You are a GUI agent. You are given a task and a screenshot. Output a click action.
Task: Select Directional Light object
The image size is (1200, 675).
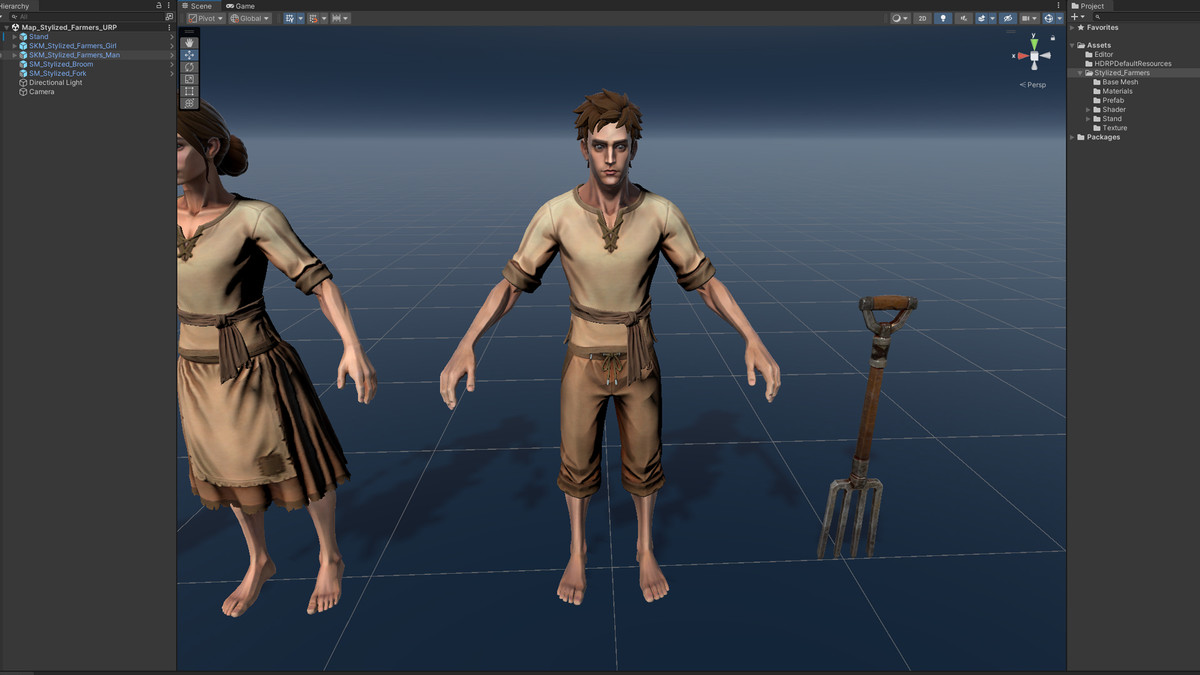56,82
